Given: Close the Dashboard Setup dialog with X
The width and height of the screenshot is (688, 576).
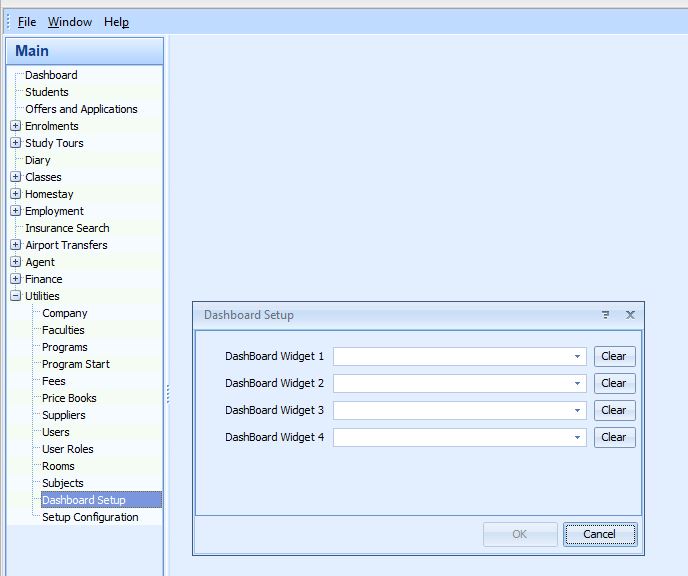Looking at the screenshot, I should [x=630, y=314].
